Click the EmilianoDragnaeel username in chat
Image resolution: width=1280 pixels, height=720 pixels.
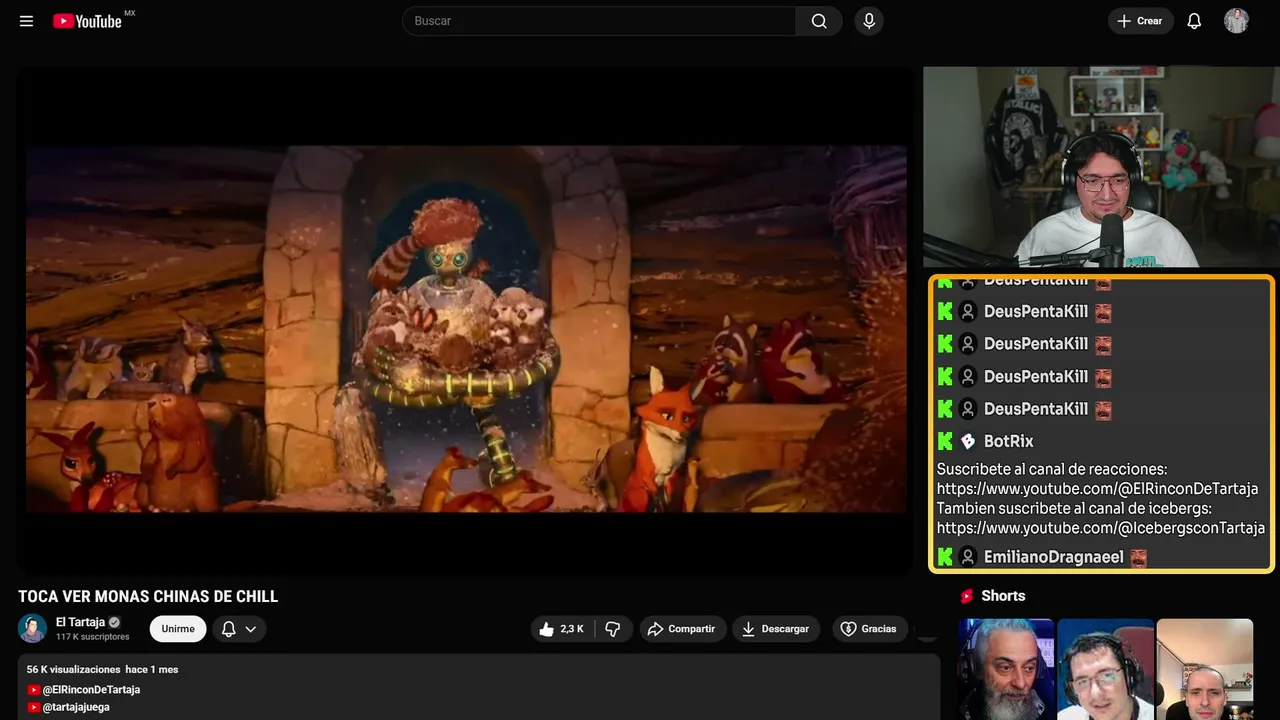[x=1053, y=557]
